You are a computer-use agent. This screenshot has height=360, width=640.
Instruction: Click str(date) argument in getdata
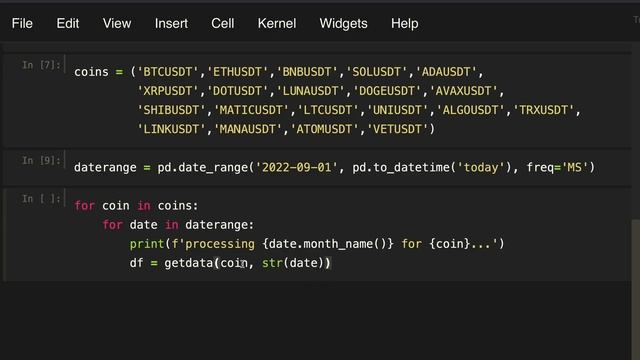pos(293,263)
